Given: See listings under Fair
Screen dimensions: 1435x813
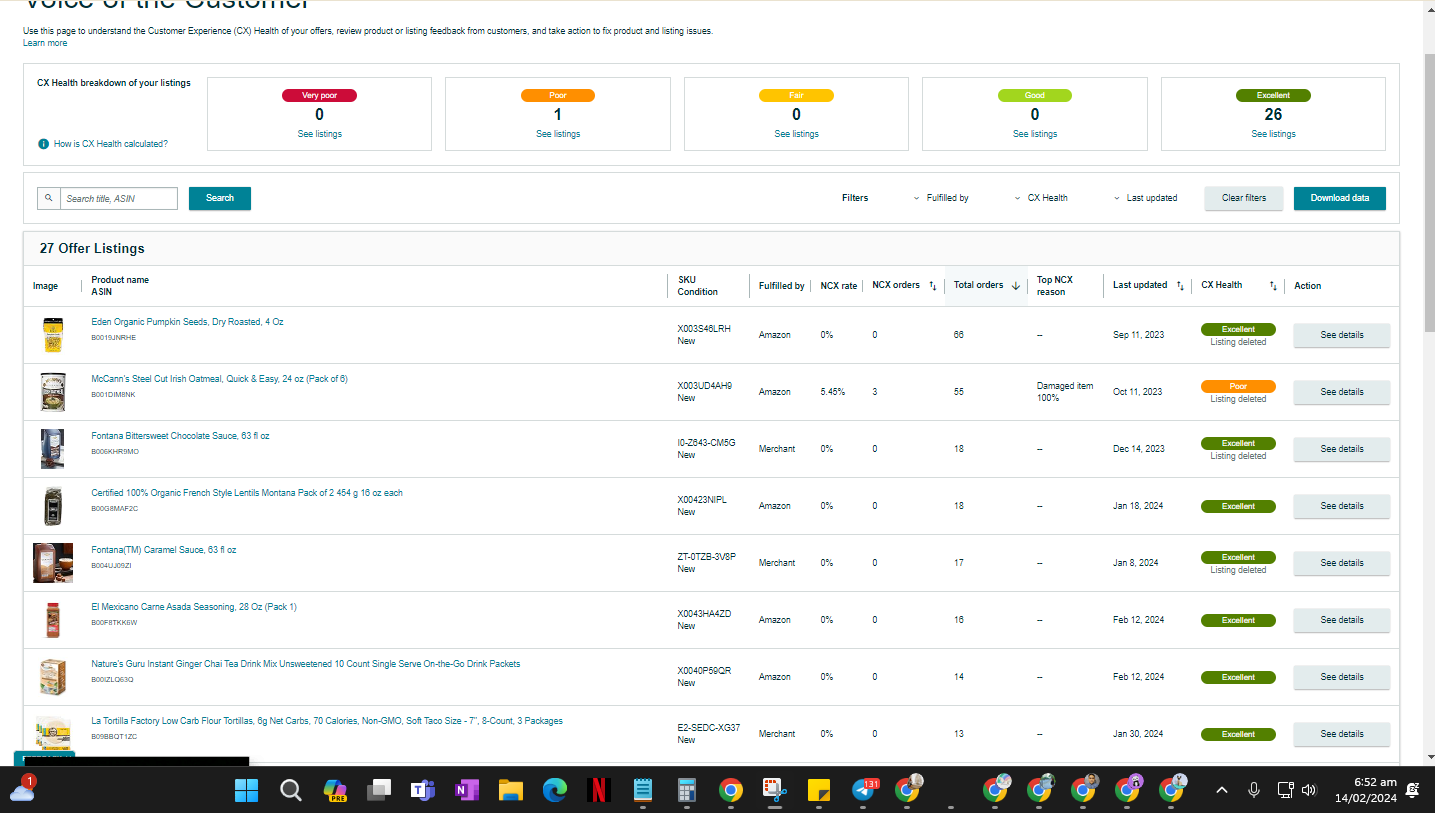Looking at the screenshot, I should point(796,134).
